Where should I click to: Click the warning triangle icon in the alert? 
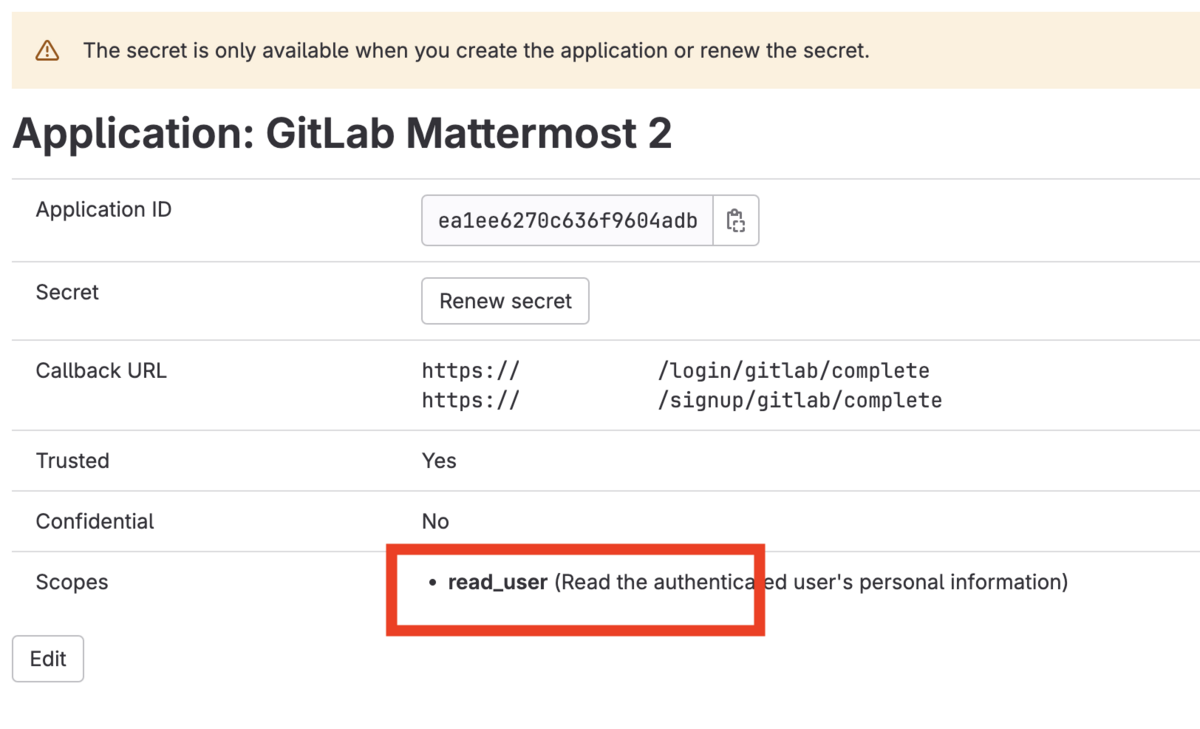(x=47, y=50)
